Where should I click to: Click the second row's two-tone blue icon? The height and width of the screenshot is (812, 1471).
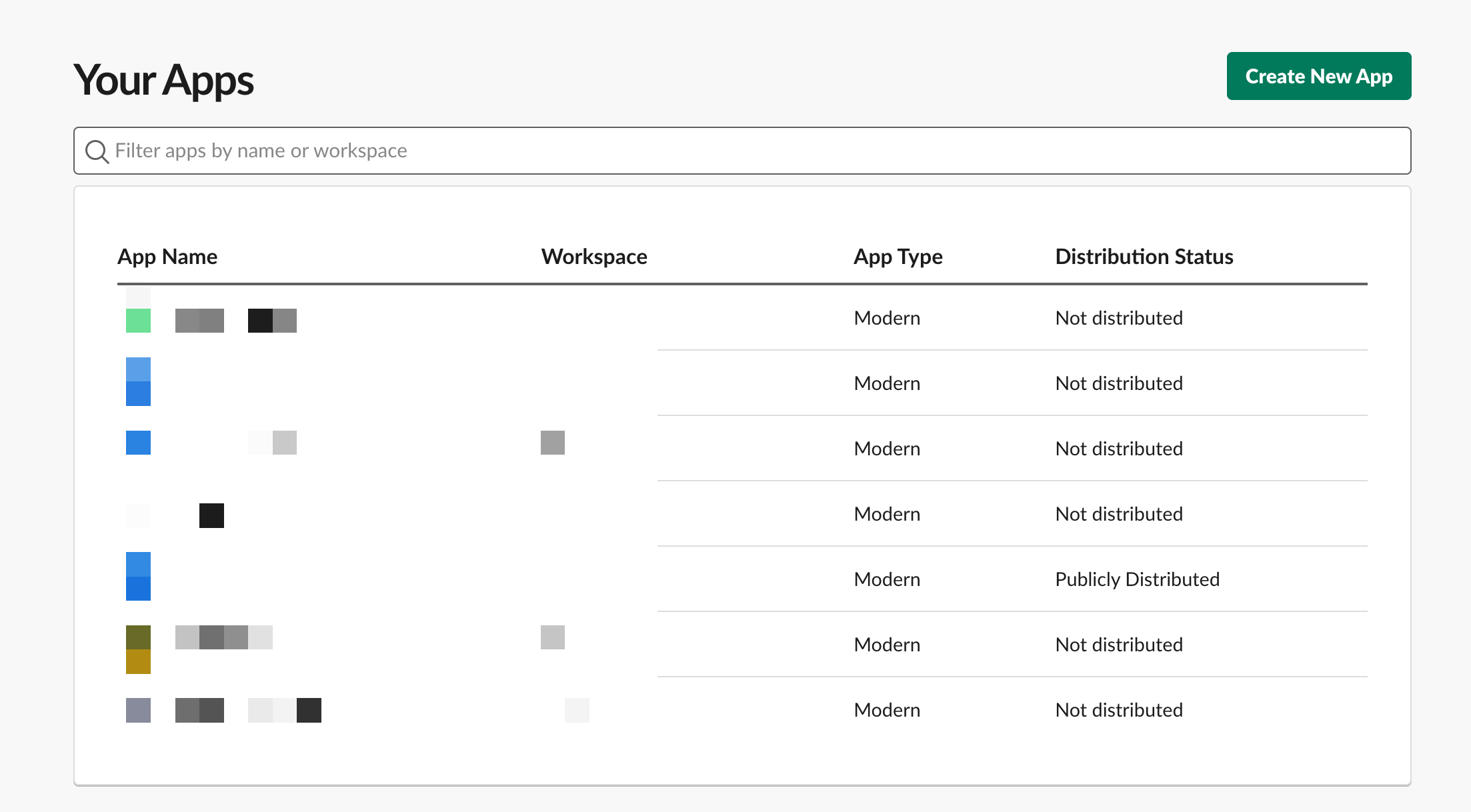[x=138, y=382]
